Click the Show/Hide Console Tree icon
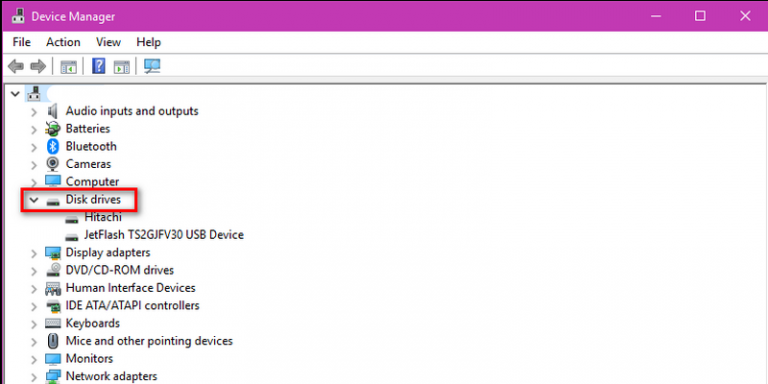768x384 pixels. [69, 66]
